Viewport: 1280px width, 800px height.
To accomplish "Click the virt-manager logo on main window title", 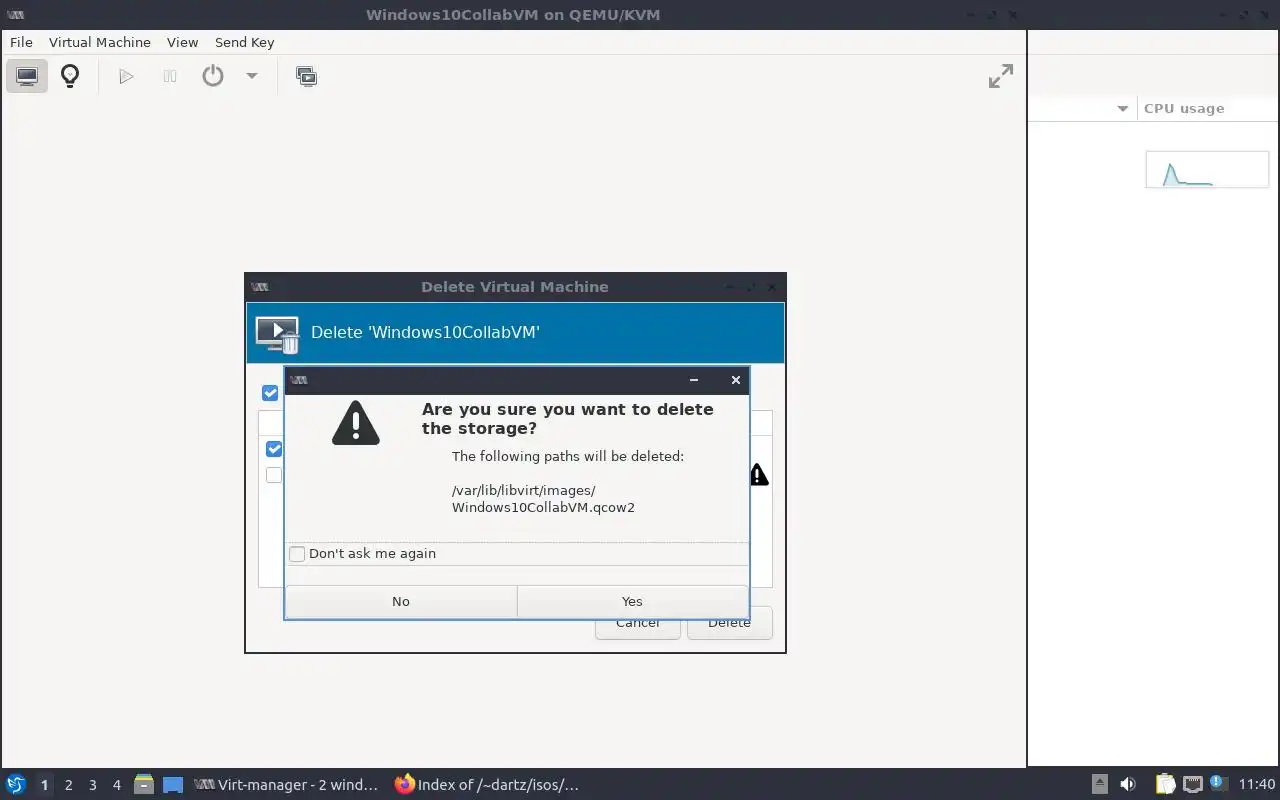I will [15, 15].
